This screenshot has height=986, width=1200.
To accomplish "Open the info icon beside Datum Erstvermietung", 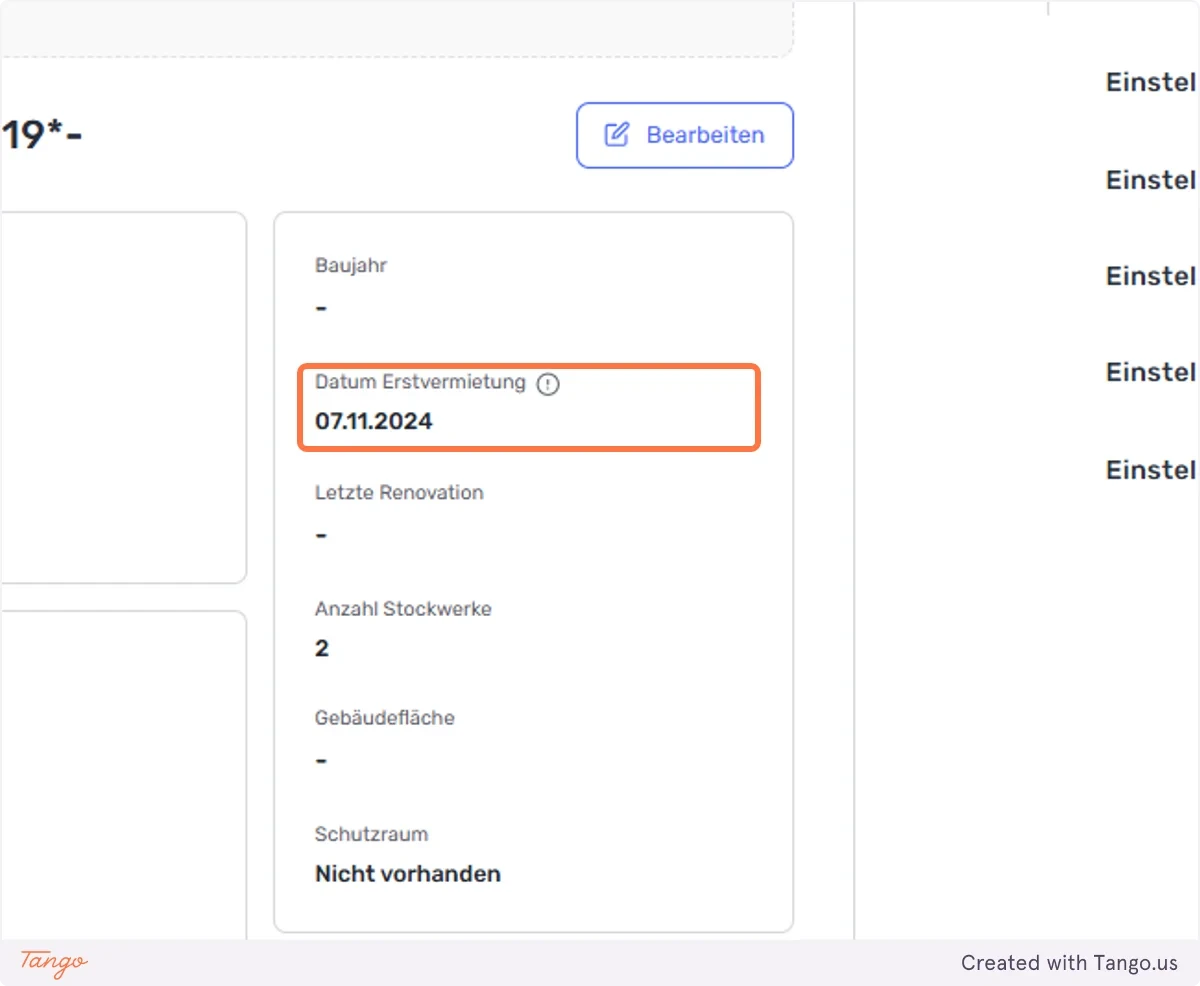I will [x=548, y=384].
